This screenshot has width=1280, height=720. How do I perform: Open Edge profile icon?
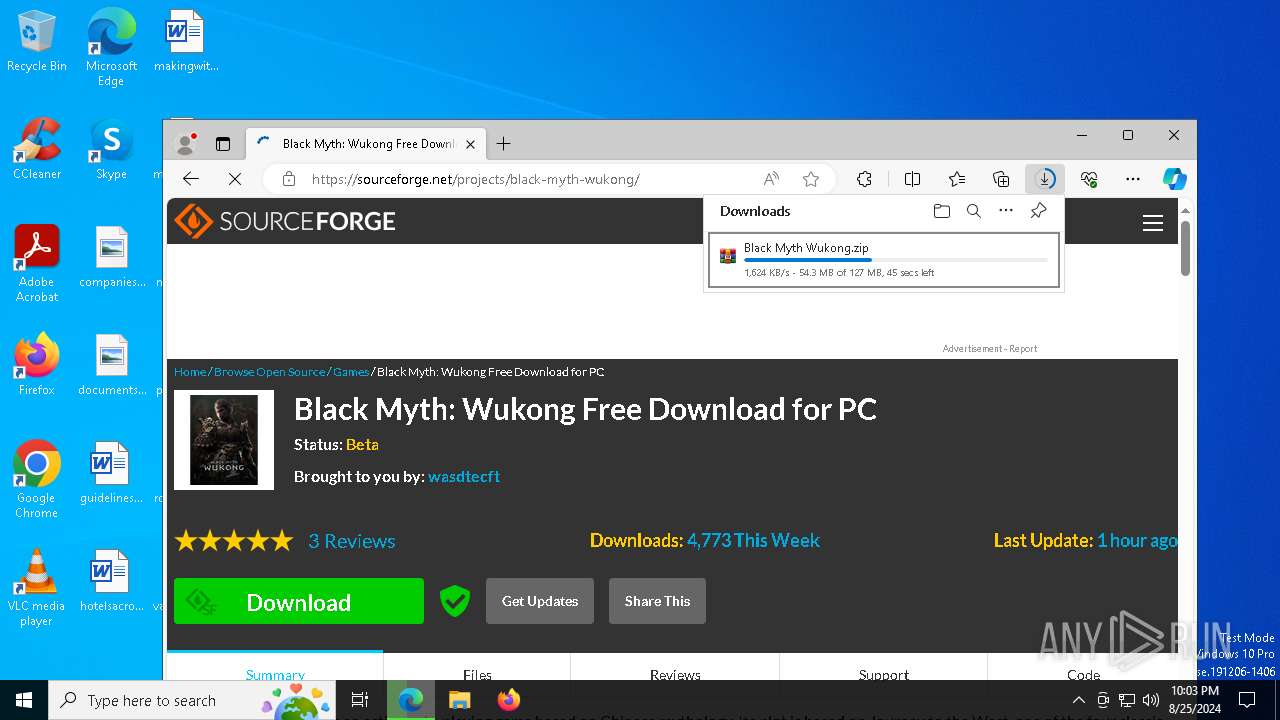coord(185,143)
